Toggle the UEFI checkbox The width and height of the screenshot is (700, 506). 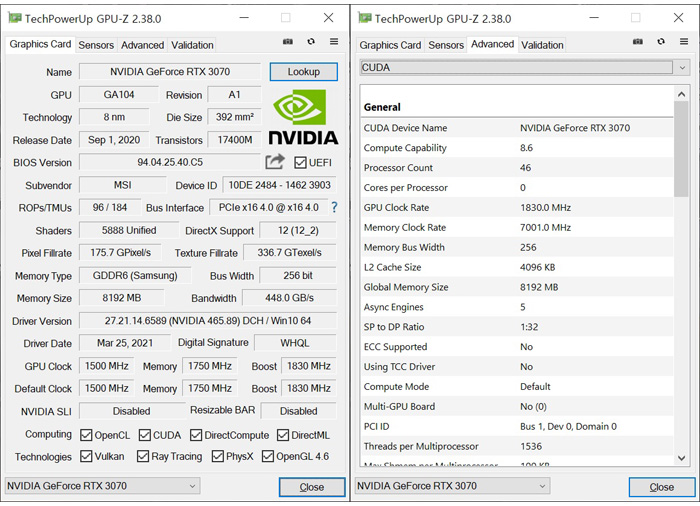[300, 163]
